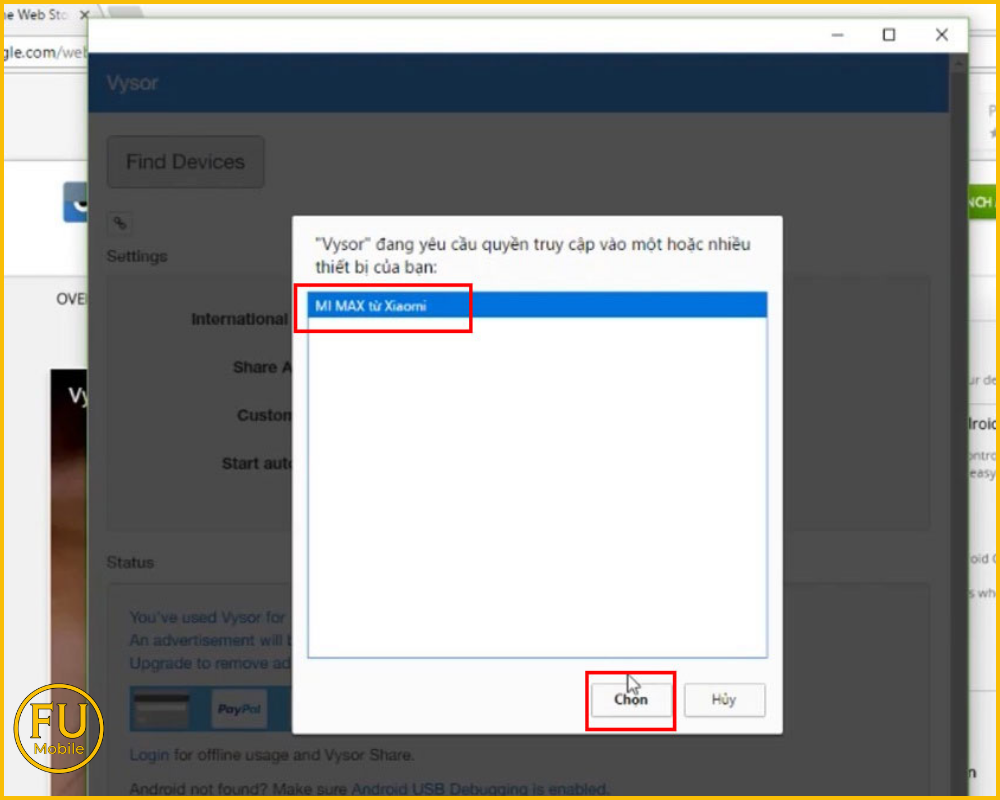Close the Chrome Web Store tab

coord(83,16)
